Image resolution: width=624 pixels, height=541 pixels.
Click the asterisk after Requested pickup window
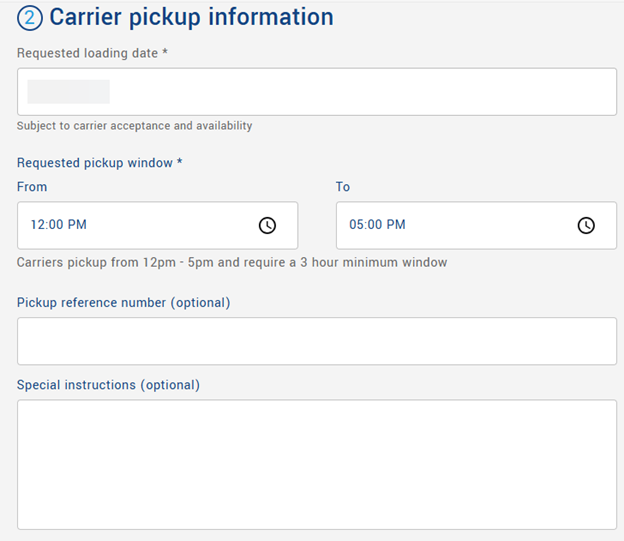[180, 163]
